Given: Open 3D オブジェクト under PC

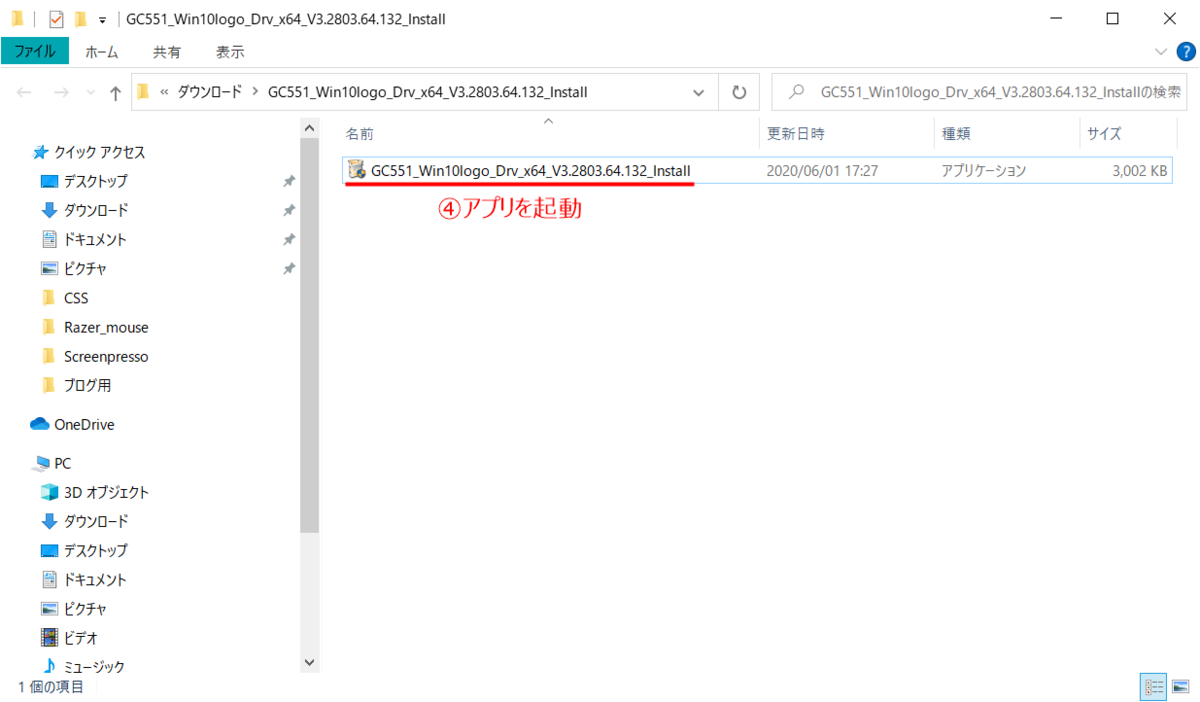Looking at the screenshot, I should 106,492.
